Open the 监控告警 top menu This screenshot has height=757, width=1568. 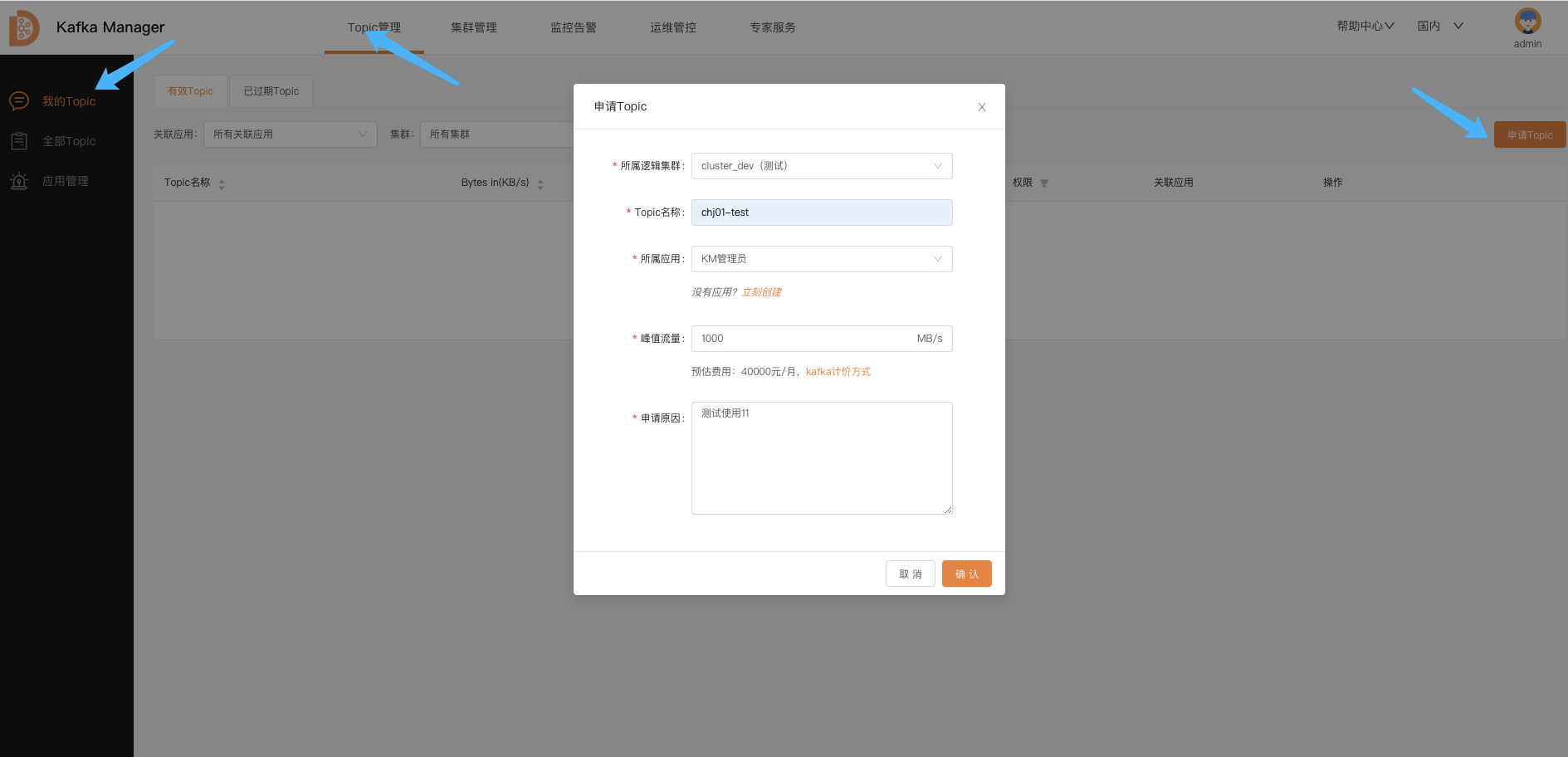574,27
